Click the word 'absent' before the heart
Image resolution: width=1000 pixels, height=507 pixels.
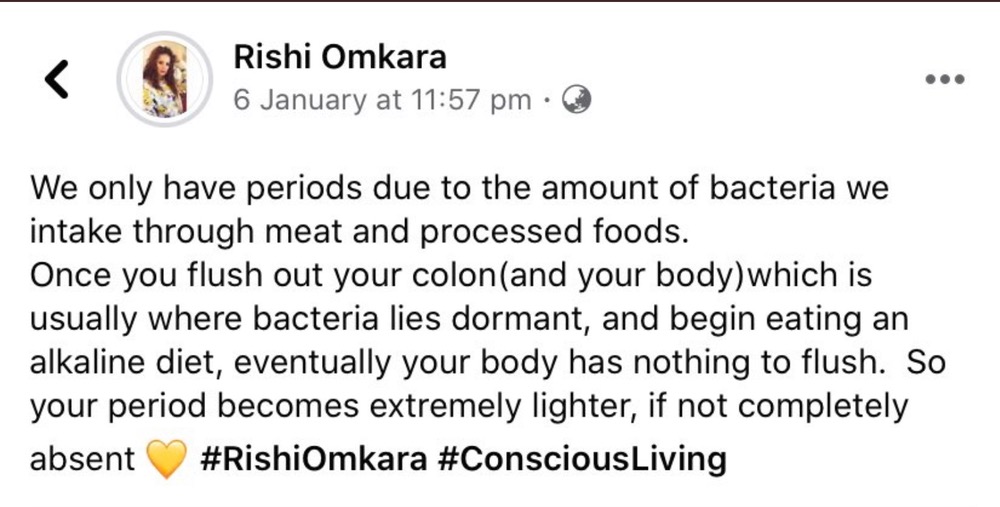(x=83, y=459)
